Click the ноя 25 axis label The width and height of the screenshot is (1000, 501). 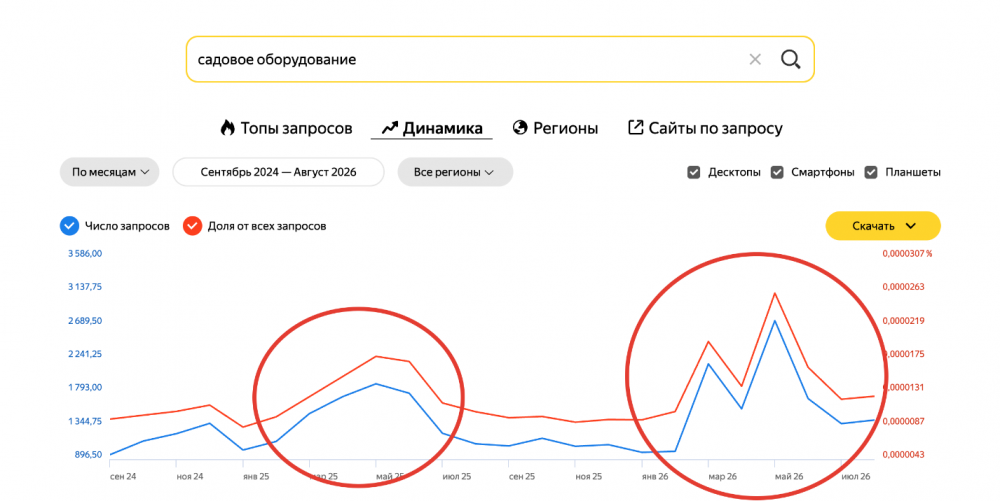pos(589,476)
